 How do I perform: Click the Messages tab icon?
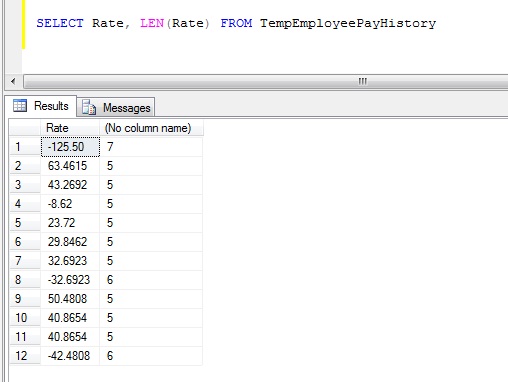[x=89, y=107]
